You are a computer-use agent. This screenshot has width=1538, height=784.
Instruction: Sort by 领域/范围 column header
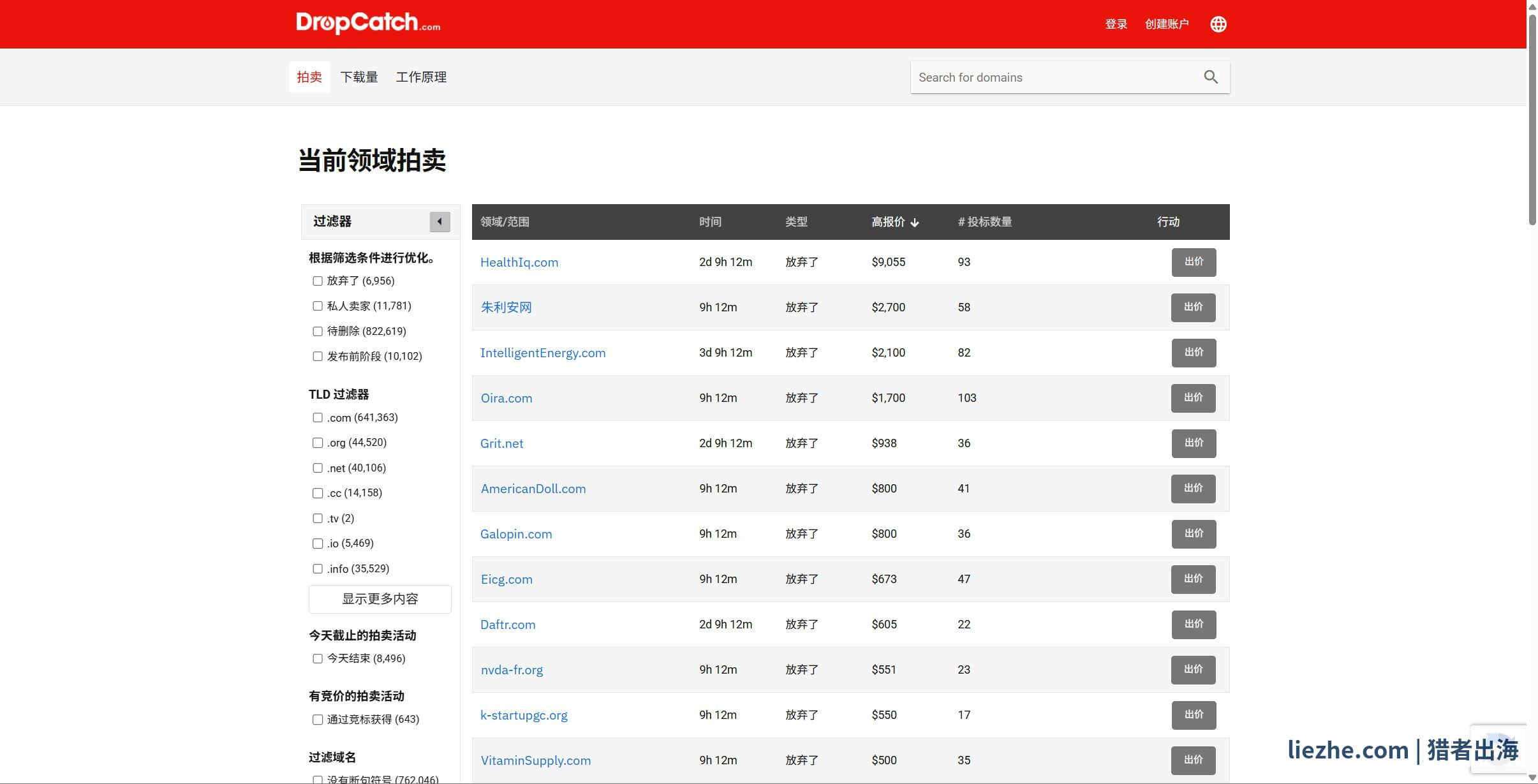click(x=505, y=222)
